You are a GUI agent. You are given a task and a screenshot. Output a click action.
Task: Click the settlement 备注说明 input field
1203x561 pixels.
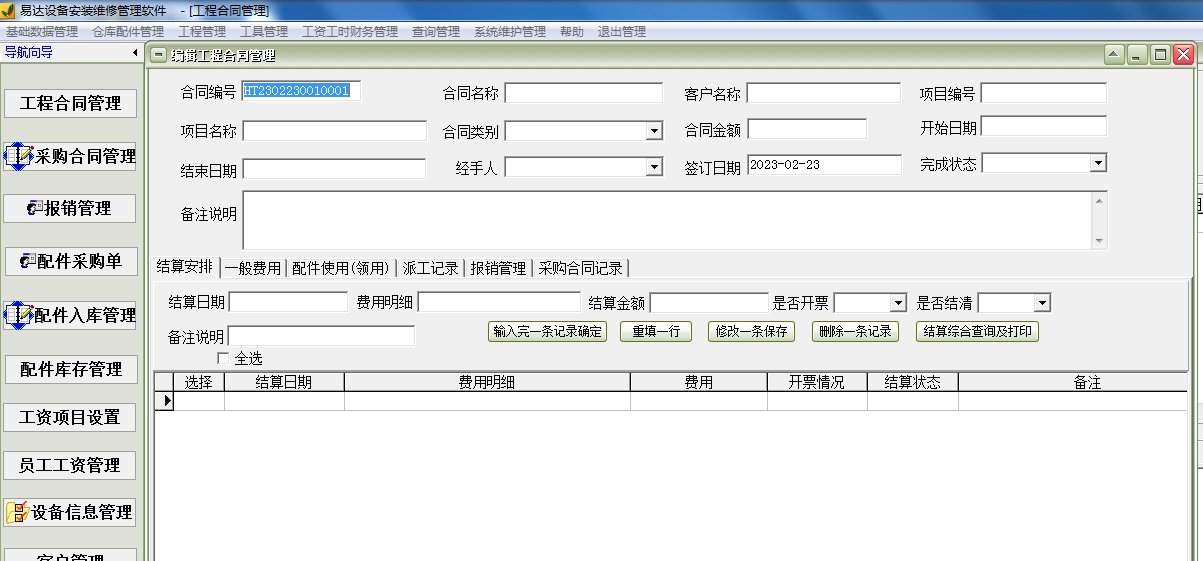321,336
